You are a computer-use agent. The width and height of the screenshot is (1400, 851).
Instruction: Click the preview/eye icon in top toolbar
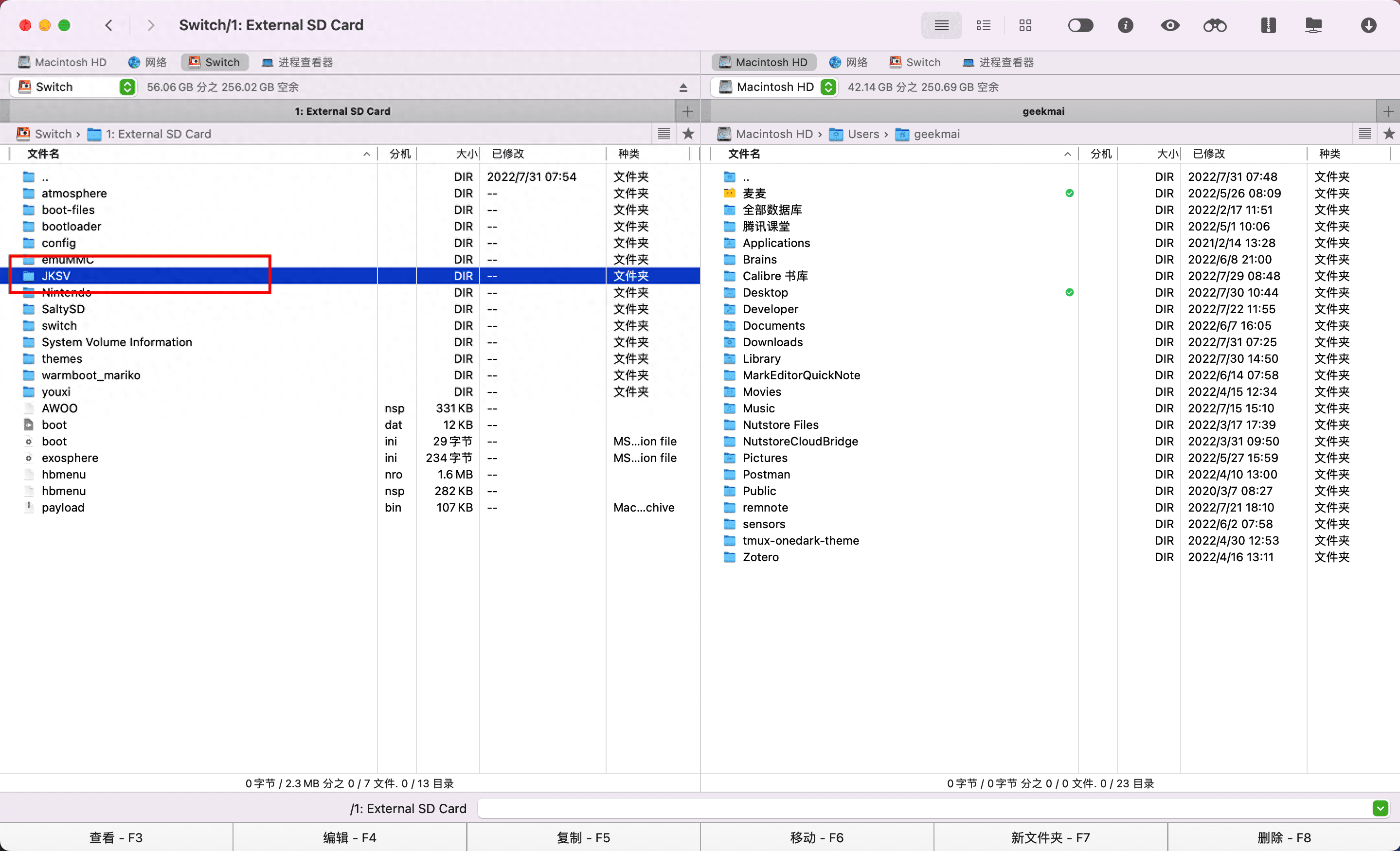(x=1170, y=25)
